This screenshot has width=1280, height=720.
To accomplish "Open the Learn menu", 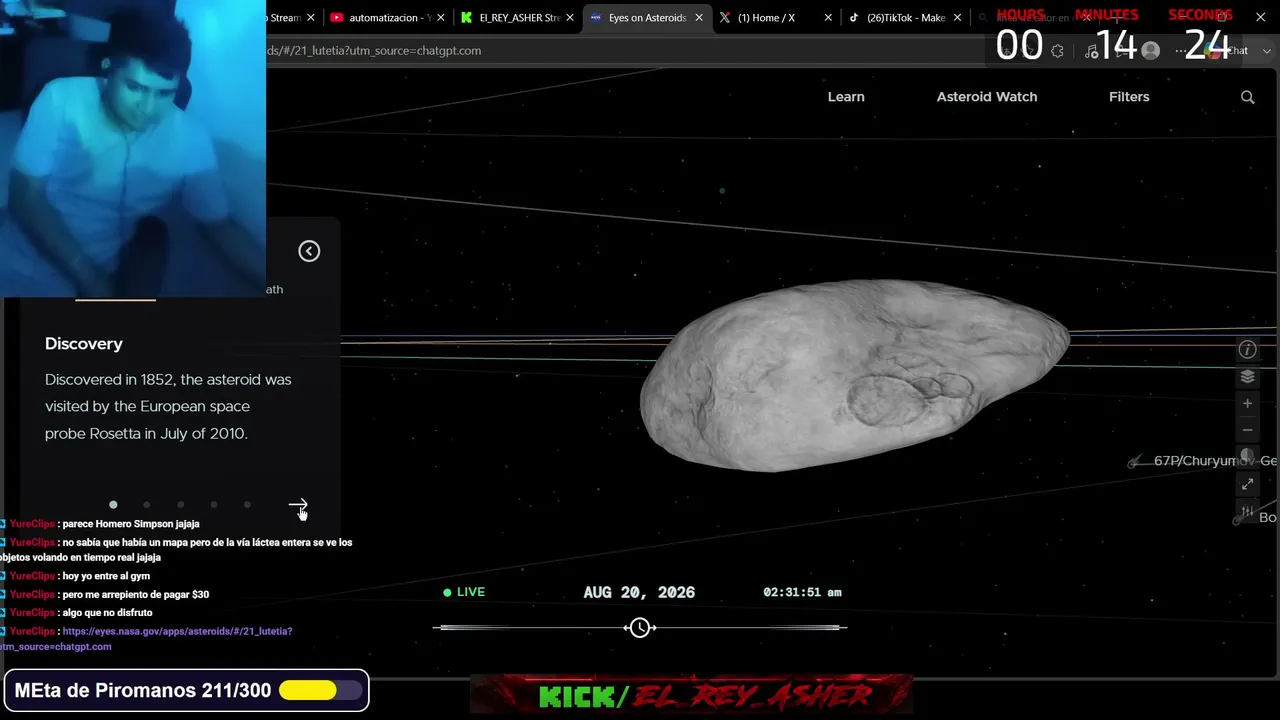I will pyautogui.click(x=846, y=97).
